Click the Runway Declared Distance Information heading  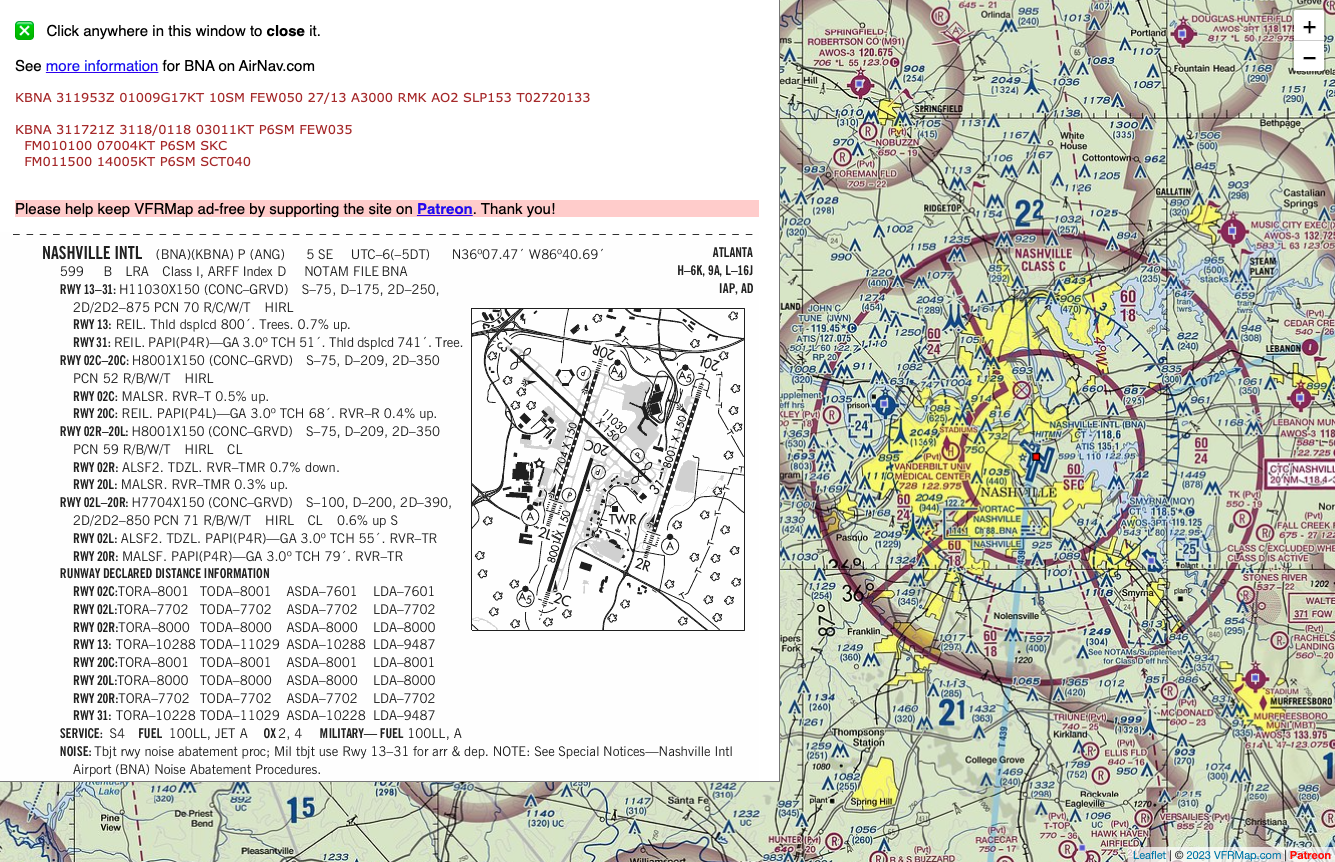(x=165, y=574)
